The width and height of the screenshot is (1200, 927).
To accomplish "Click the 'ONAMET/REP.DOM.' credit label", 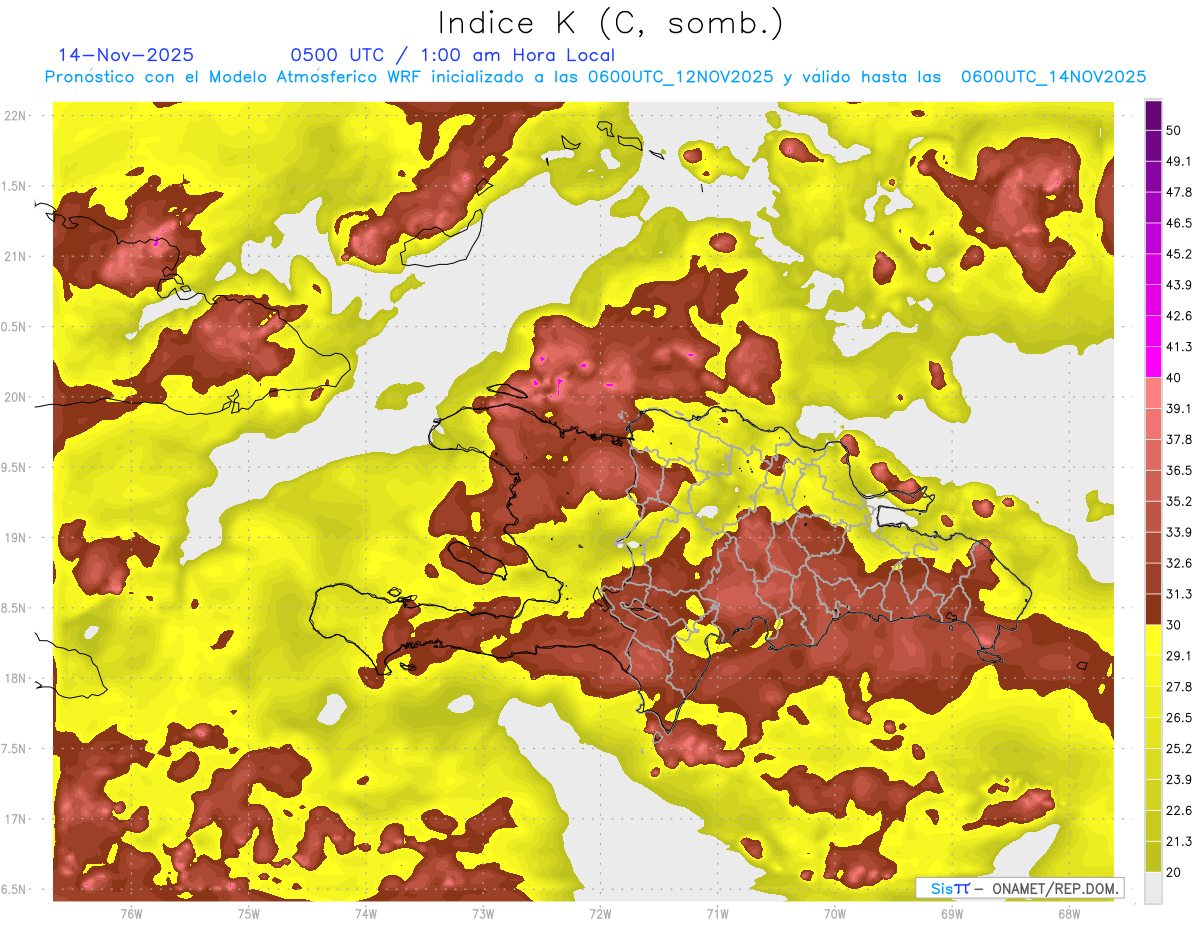I will 1056,888.
